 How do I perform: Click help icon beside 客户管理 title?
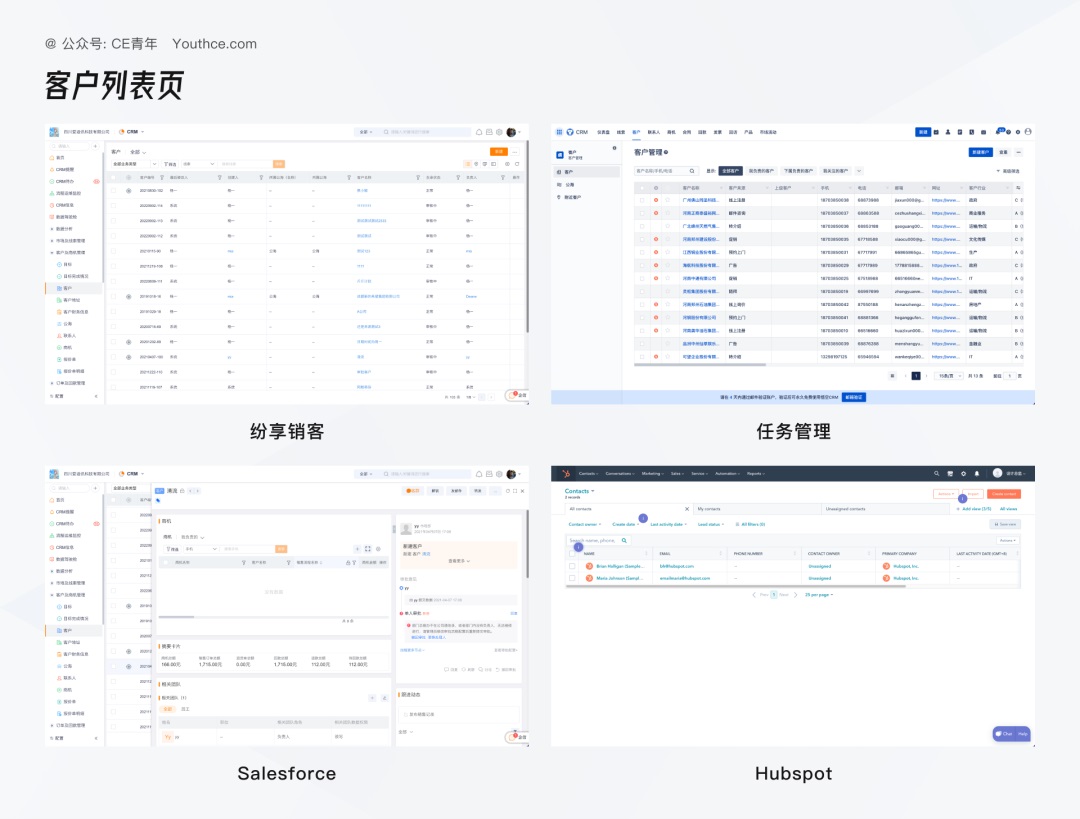(x=666, y=152)
